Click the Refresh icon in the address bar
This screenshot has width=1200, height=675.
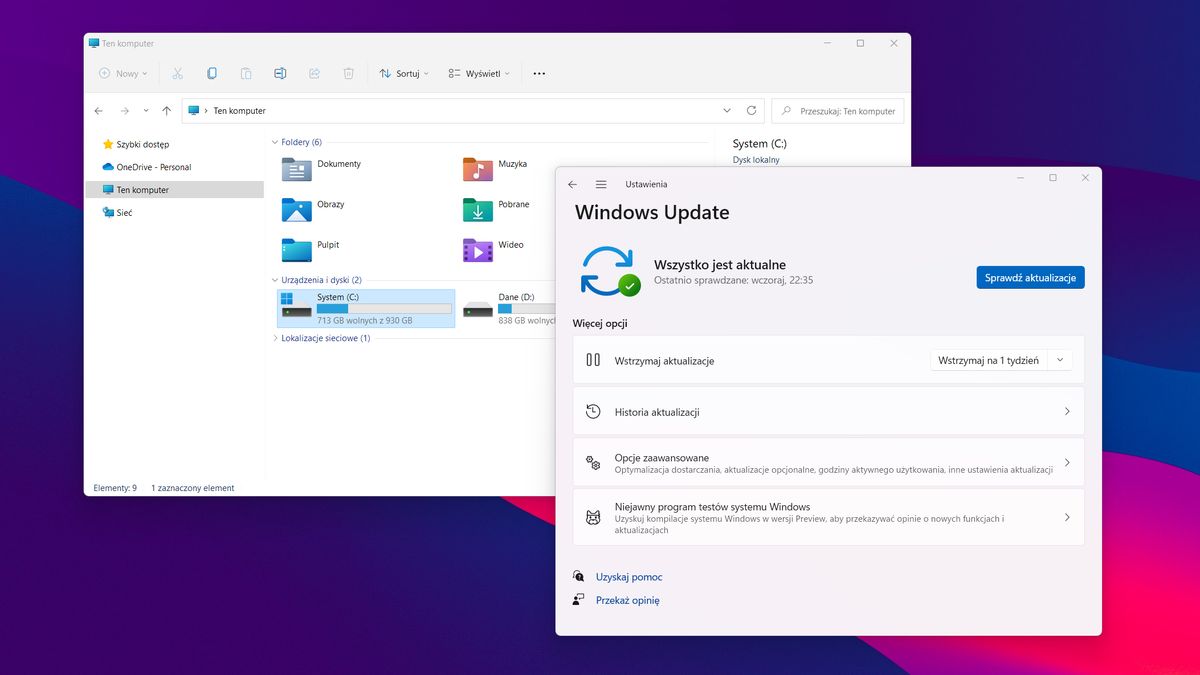[752, 110]
